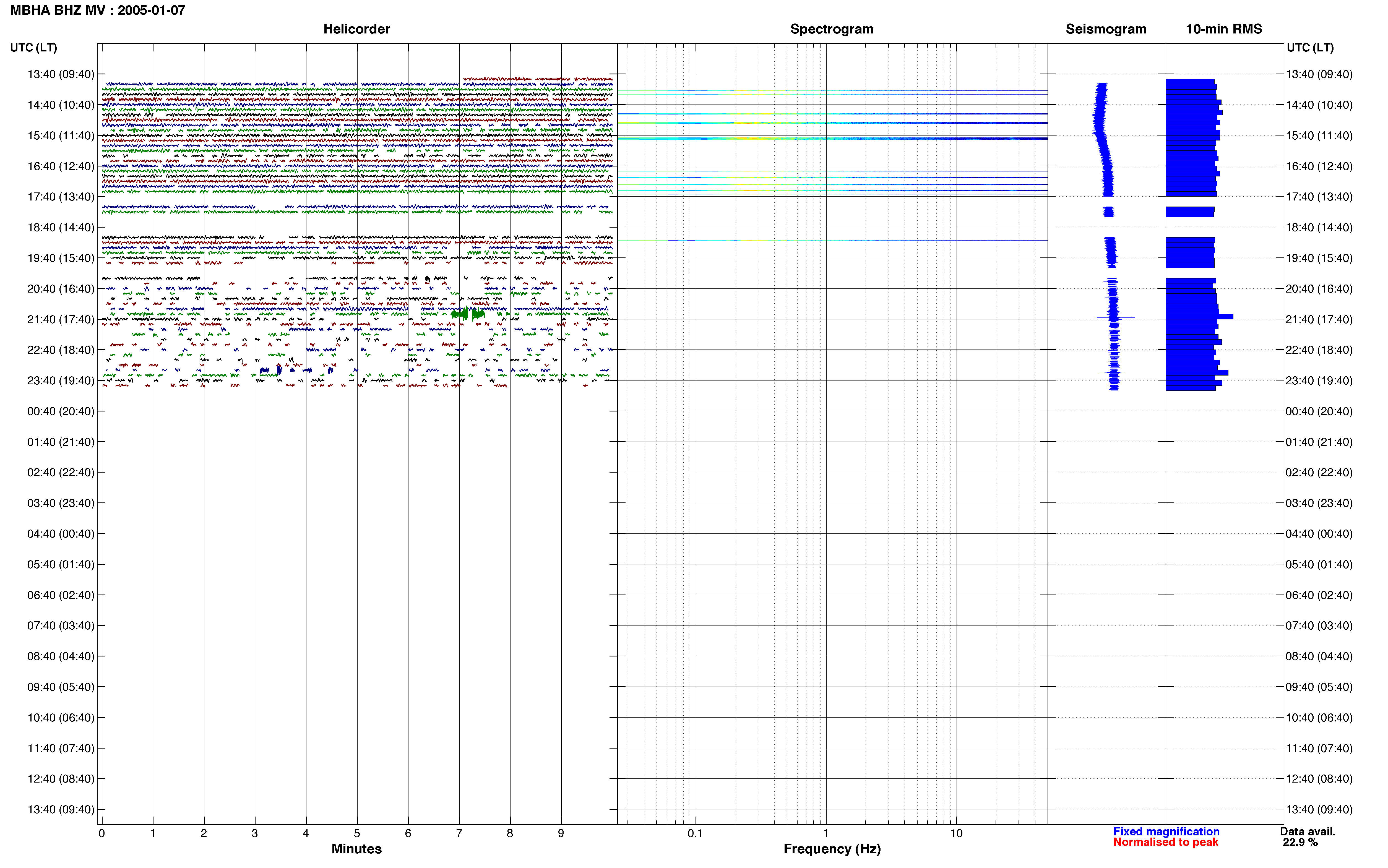Click the '22.9 %' data availability value

point(1300,842)
